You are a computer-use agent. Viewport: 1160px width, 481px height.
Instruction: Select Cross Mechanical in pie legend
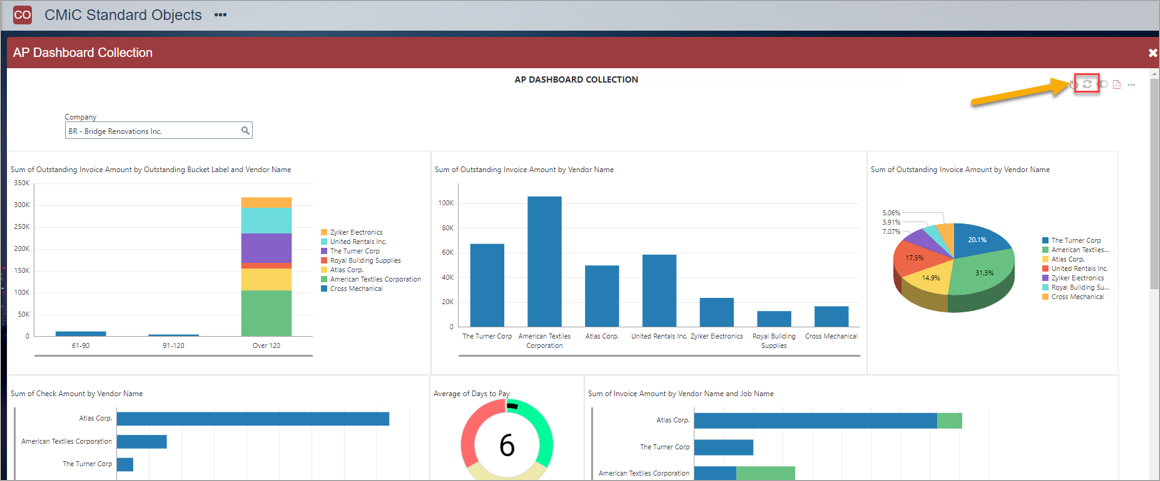[x=1073, y=296]
